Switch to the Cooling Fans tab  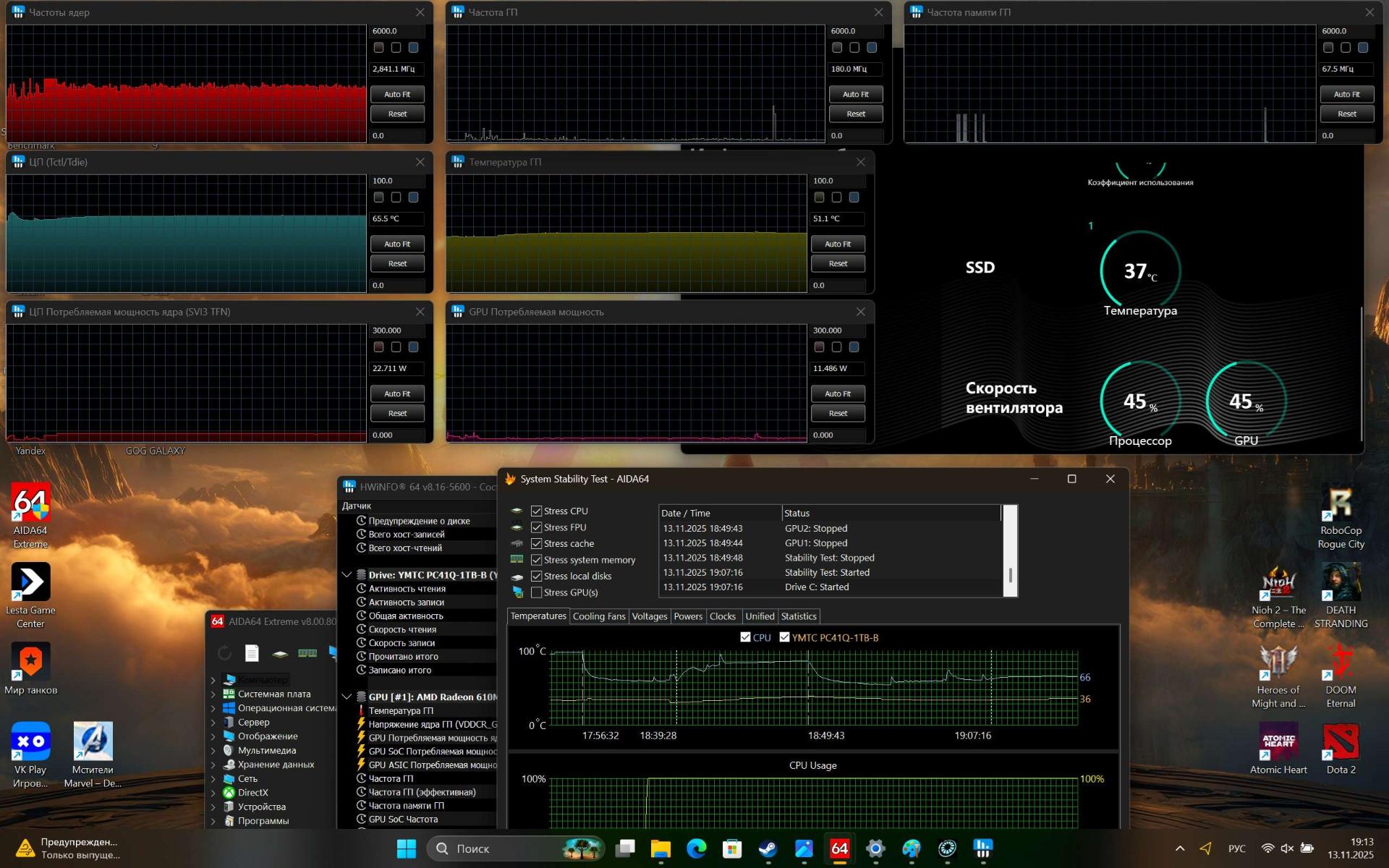(x=598, y=616)
